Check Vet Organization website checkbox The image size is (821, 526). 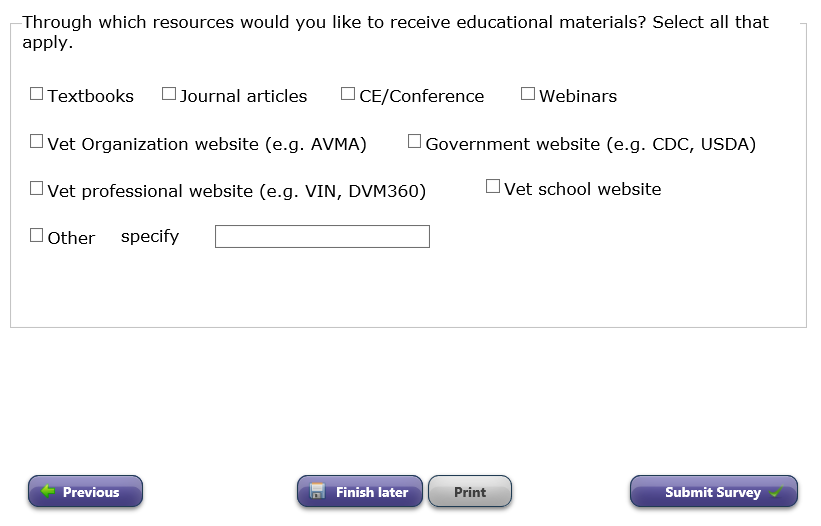pyautogui.click(x=37, y=142)
